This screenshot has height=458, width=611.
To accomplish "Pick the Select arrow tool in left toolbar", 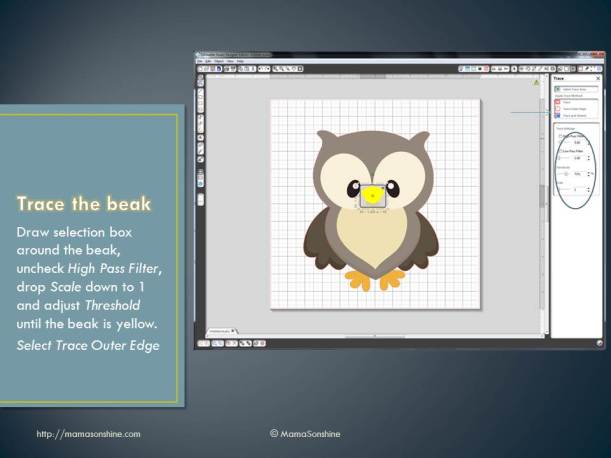I will click(201, 79).
